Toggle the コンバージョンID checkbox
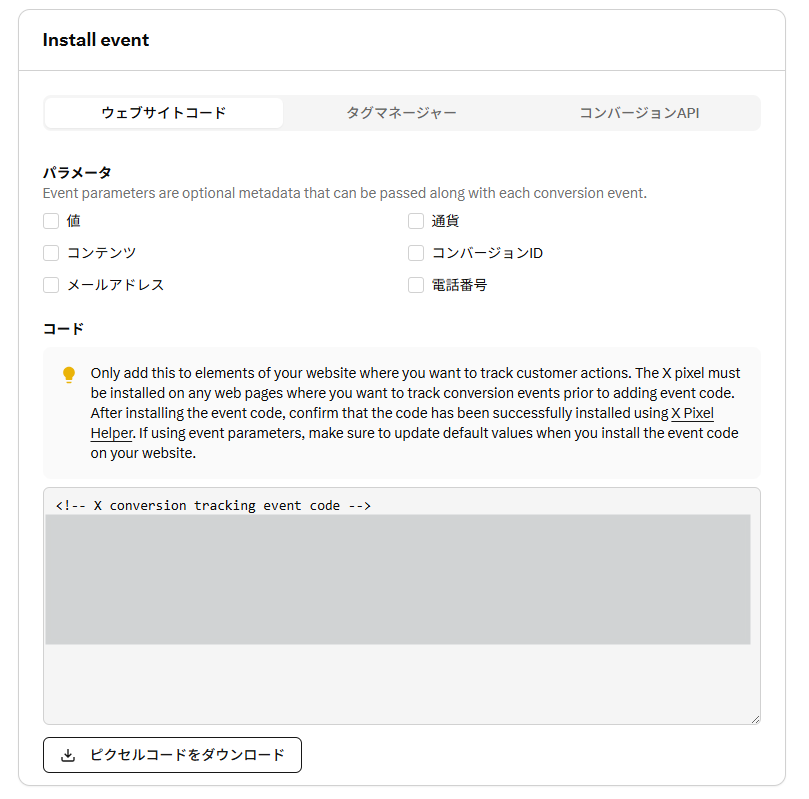 click(x=416, y=253)
